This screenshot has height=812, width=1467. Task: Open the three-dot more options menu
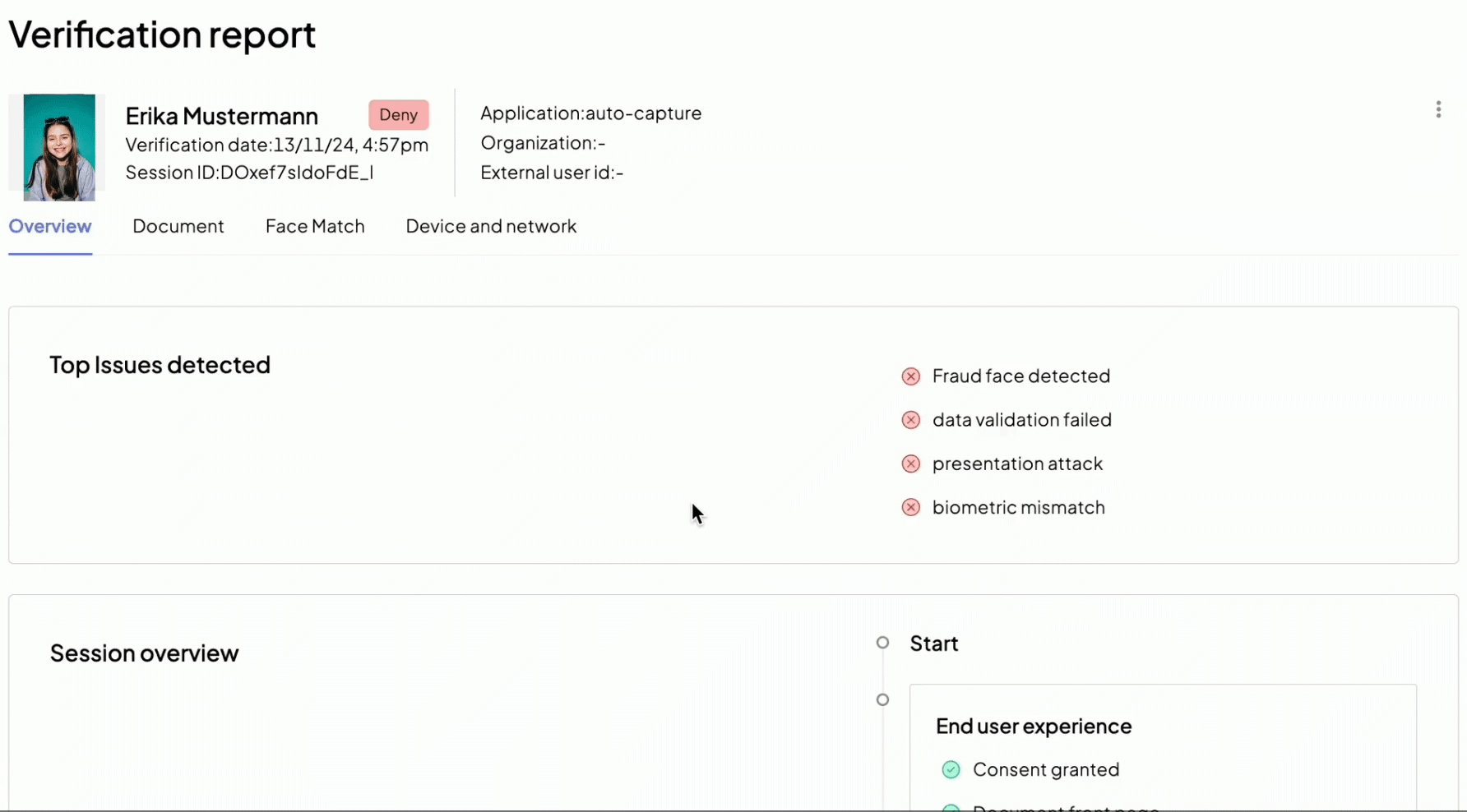click(1438, 110)
